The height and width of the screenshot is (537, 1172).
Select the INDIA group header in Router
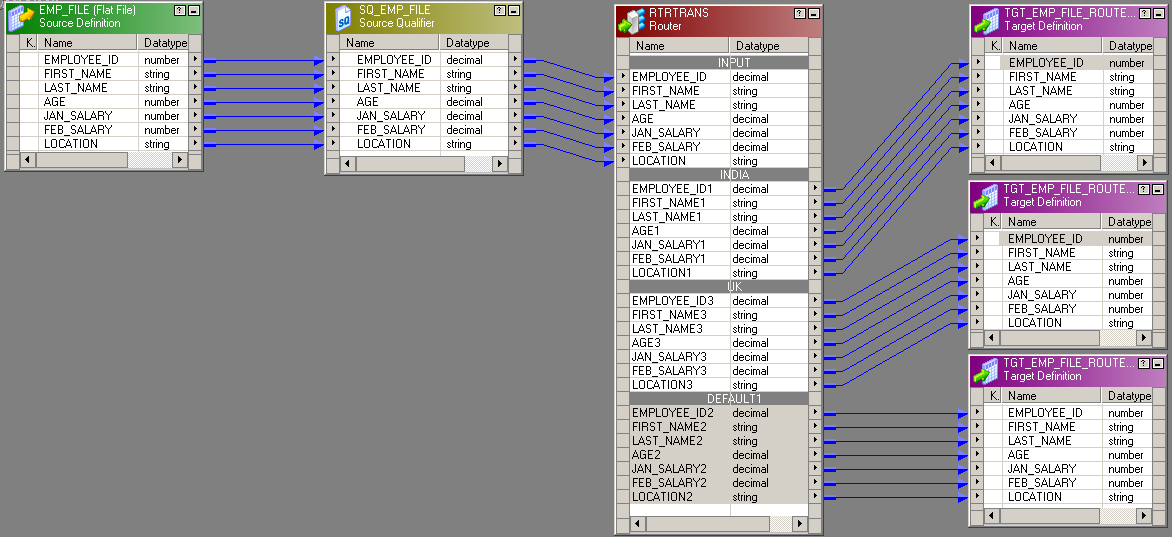tap(735, 174)
